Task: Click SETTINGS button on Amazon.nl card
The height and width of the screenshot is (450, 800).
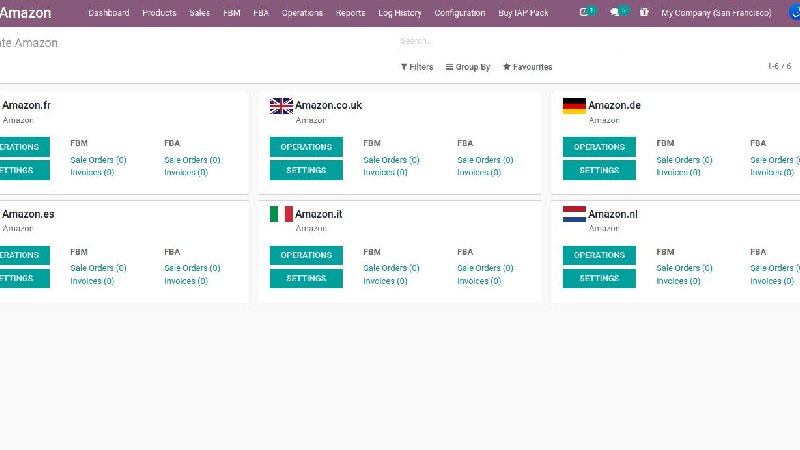Action: [599, 279]
